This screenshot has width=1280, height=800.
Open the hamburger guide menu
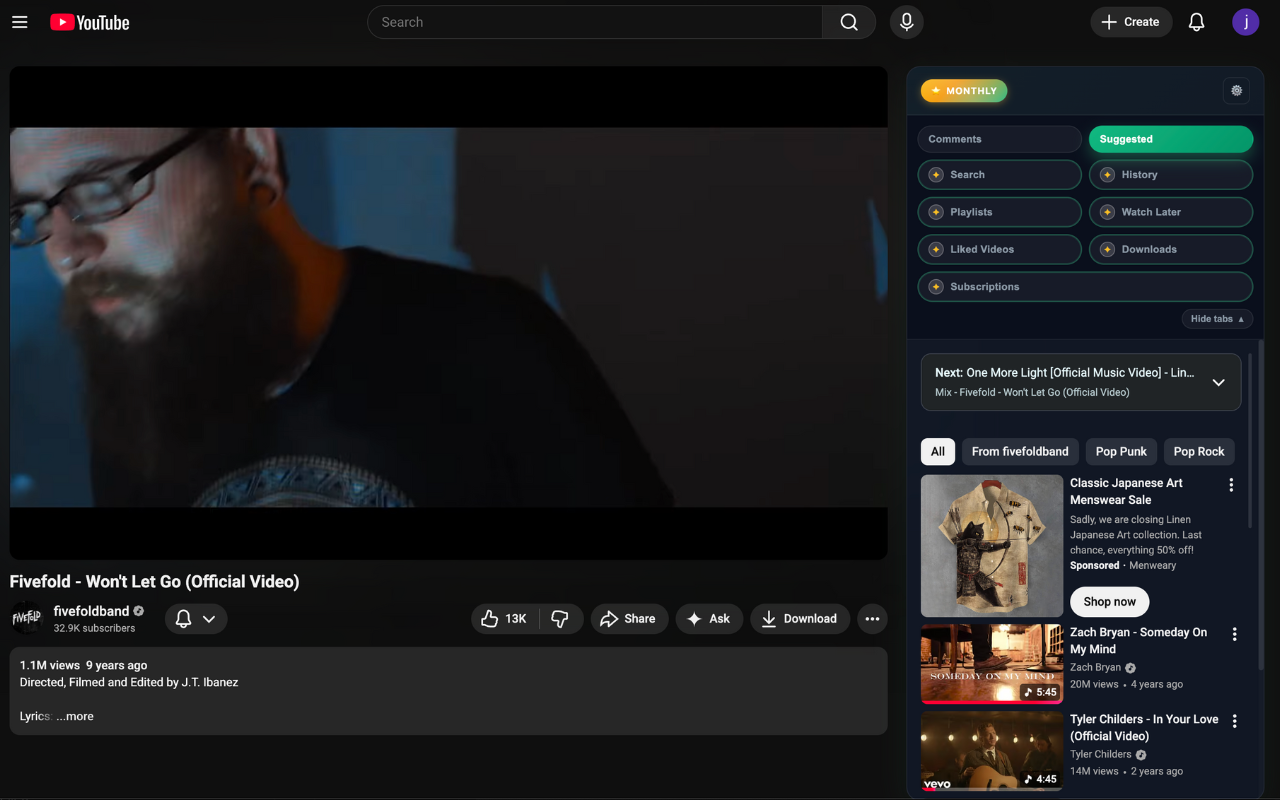click(19, 22)
